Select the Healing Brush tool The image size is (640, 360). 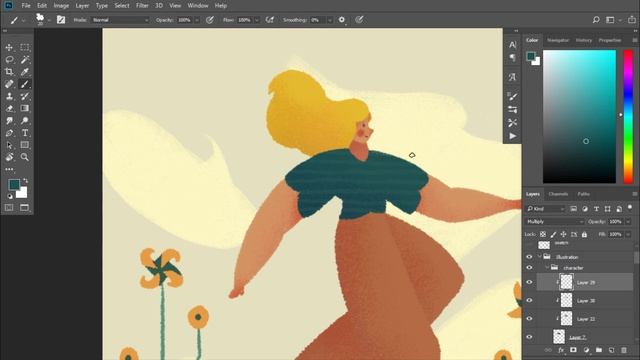pyautogui.click(x=9, y=84)
